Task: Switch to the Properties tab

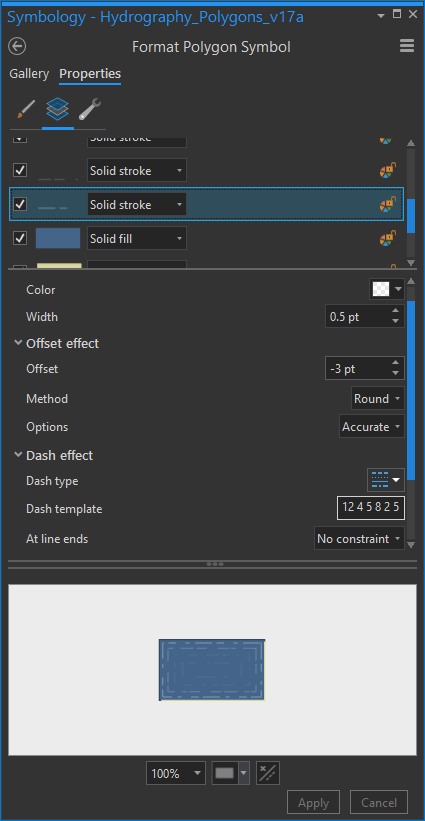Action: coord(90,74)
